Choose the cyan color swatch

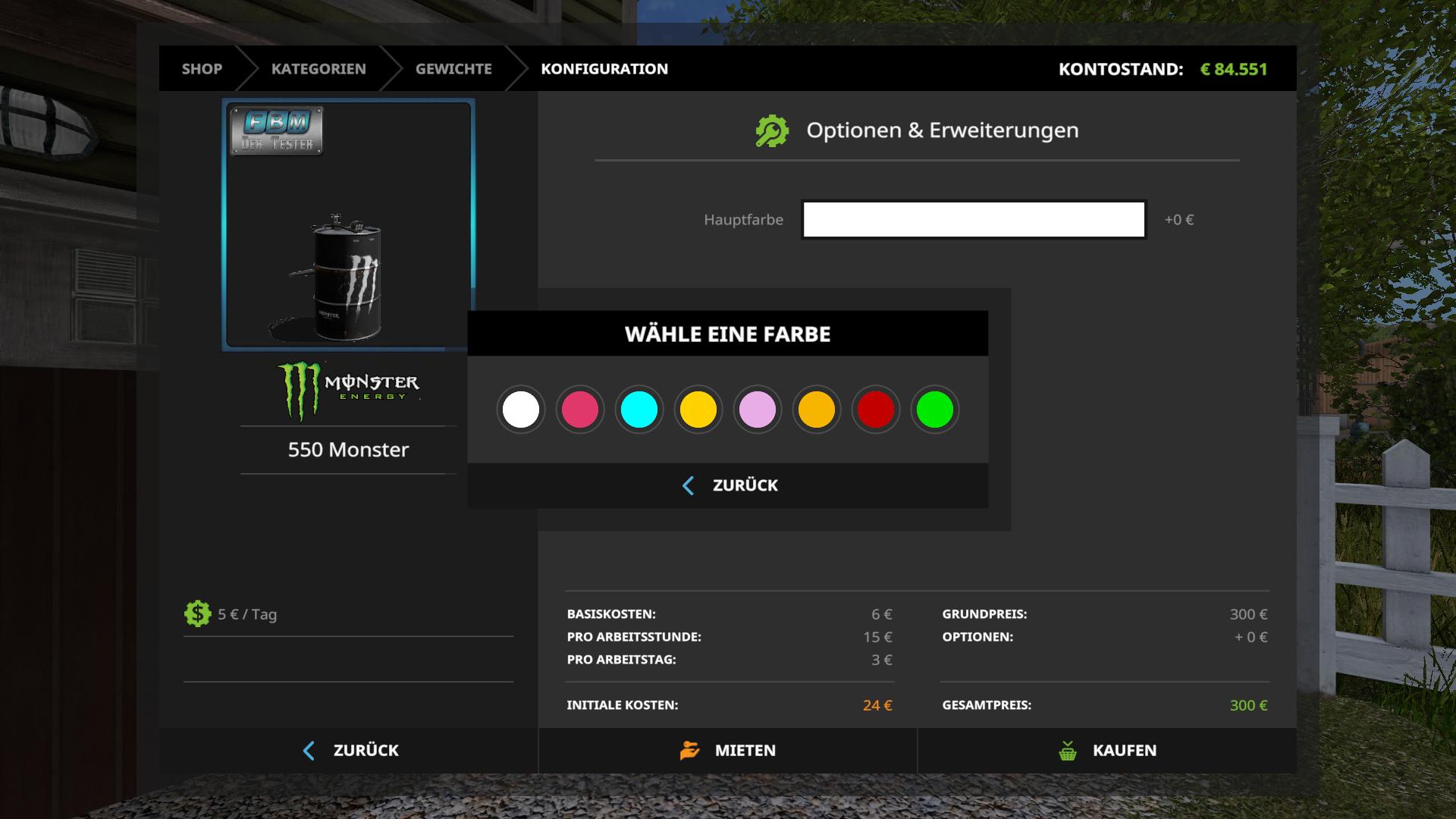point(639,409)
